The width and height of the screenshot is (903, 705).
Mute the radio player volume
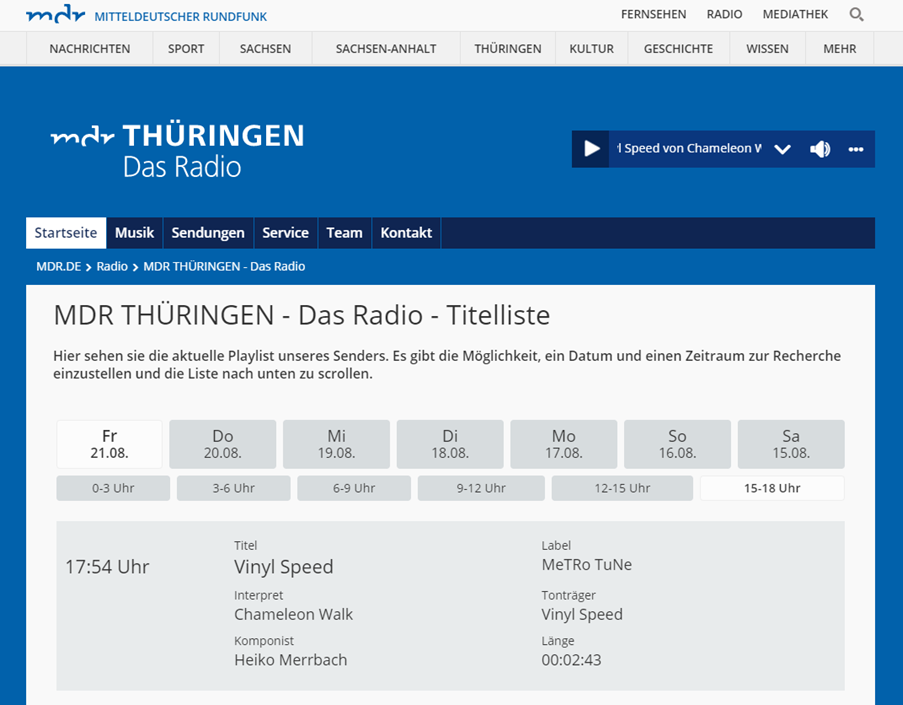820,149
